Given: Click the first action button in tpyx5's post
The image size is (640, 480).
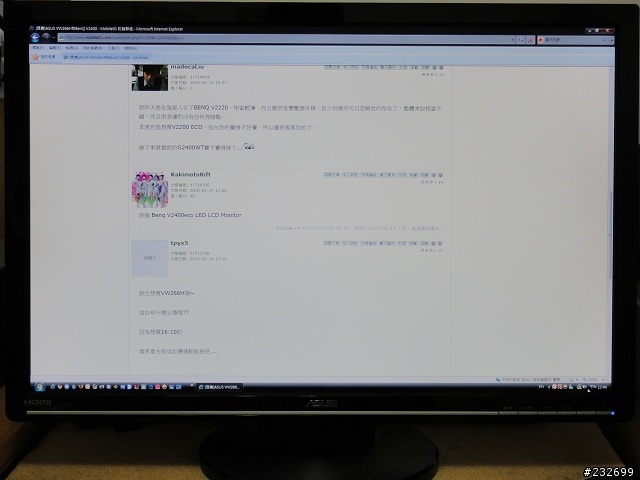Looking at the screenshot, I should tap(331, 243).
